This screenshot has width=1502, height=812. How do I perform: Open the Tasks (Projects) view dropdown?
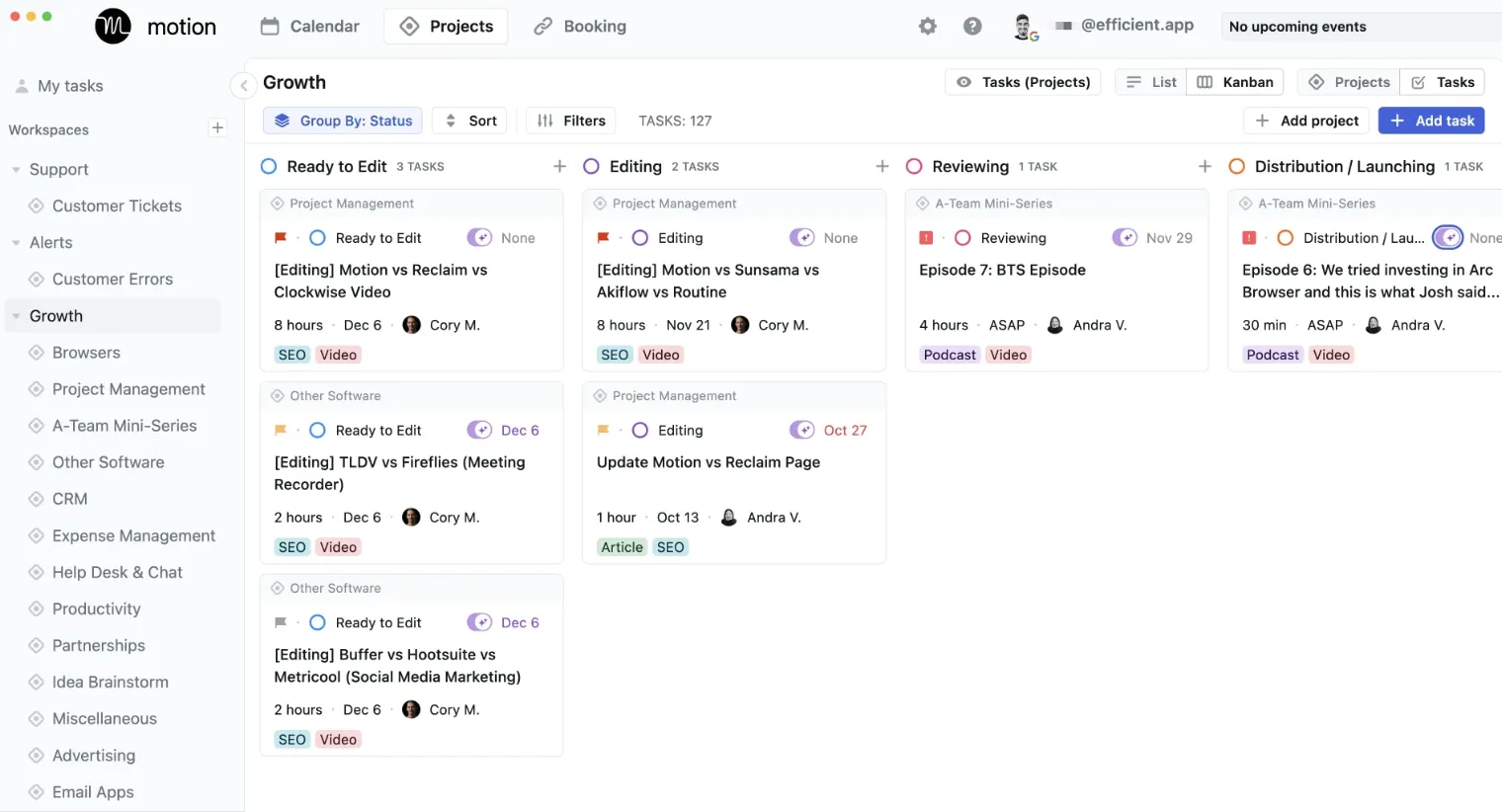pos(1024,82)
